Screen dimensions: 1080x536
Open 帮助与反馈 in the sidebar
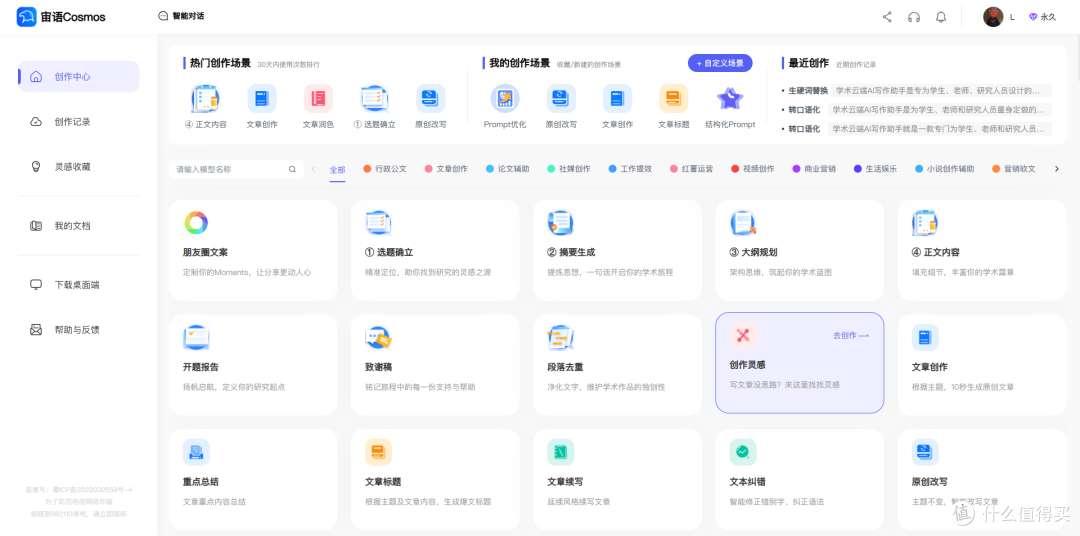[79, 329]
